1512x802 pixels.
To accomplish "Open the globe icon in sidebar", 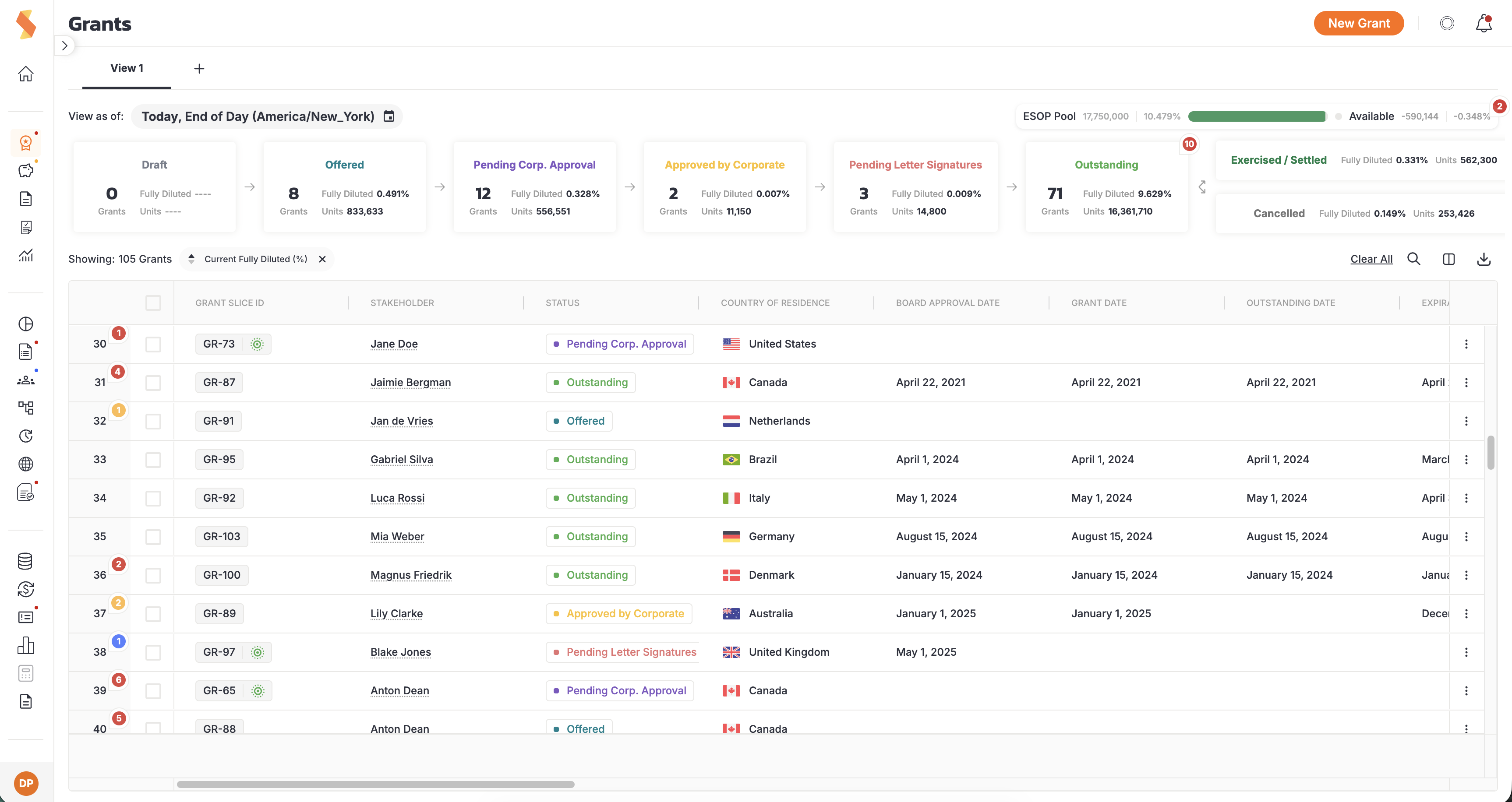I will [26, 464].
